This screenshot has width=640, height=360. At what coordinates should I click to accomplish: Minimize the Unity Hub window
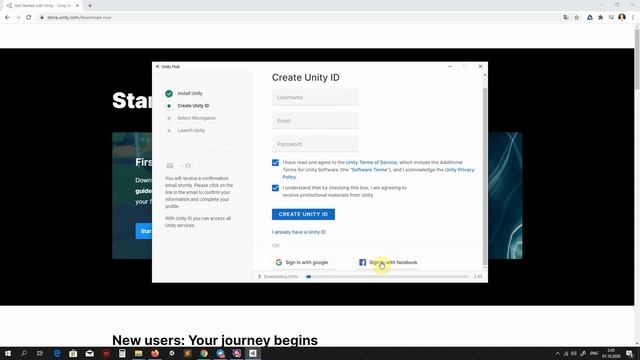[x=450, y=67]
